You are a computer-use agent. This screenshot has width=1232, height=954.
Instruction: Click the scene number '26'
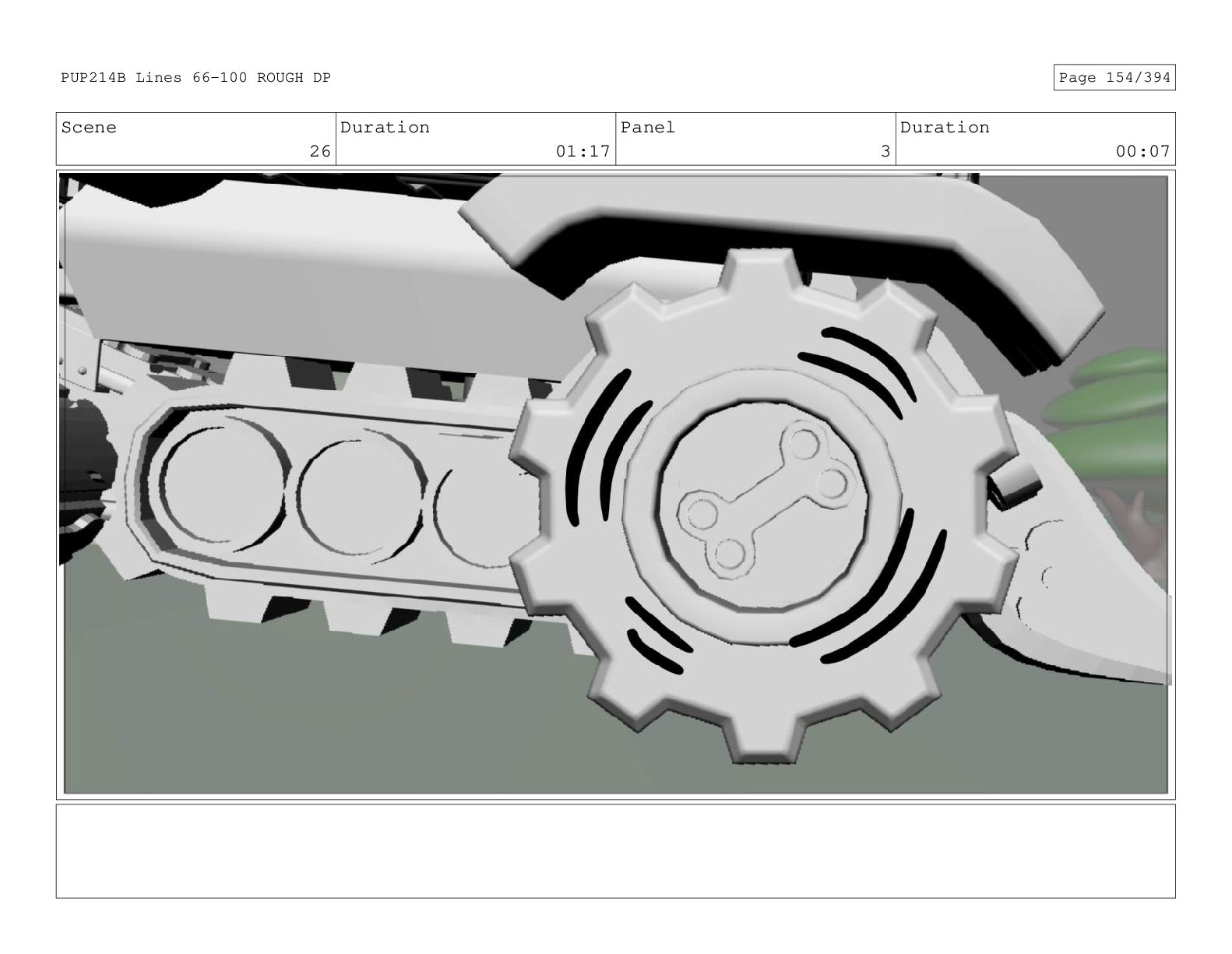click(320, 151)
